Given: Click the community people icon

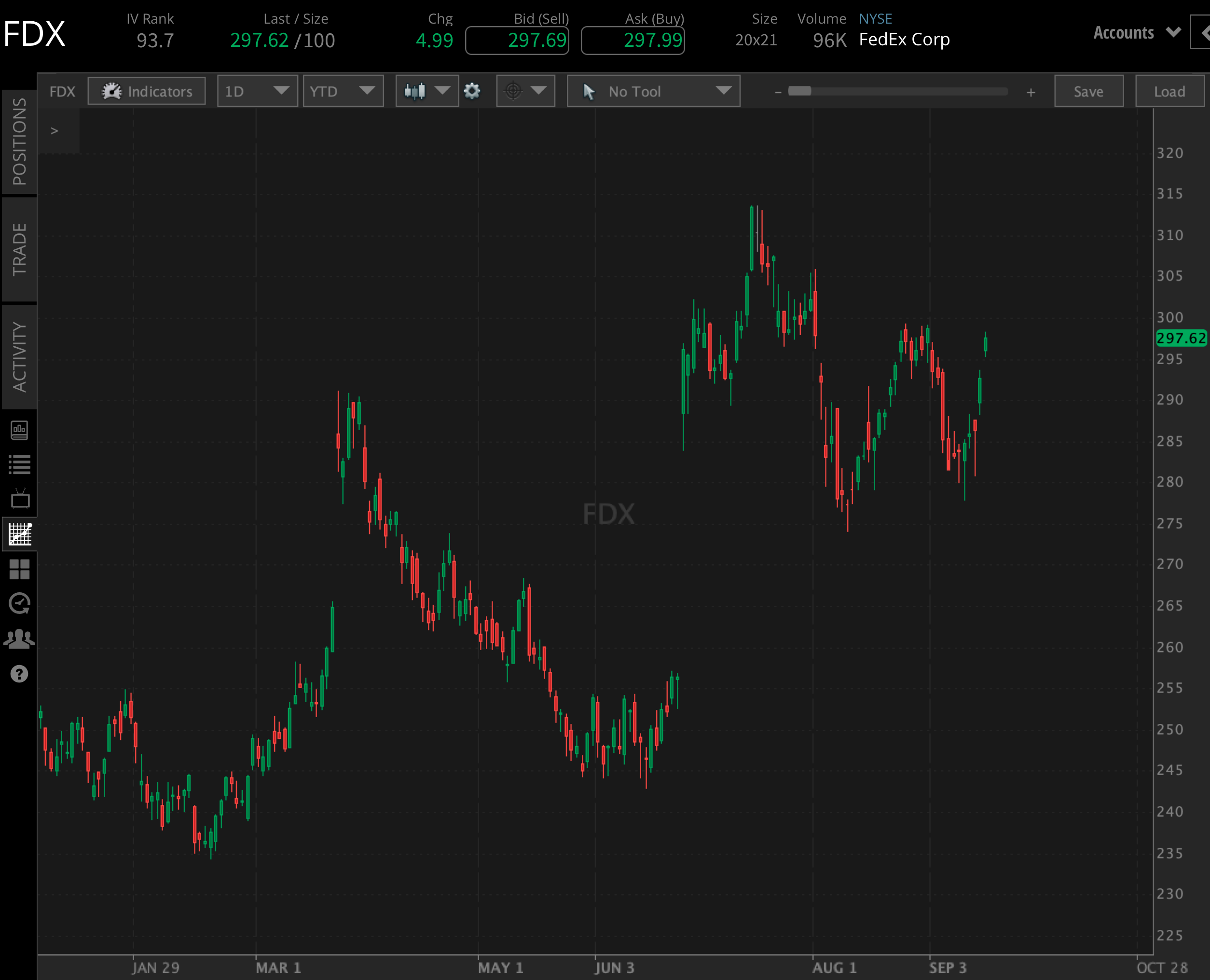Looking at the screenshot, I should tap(20, 638).
